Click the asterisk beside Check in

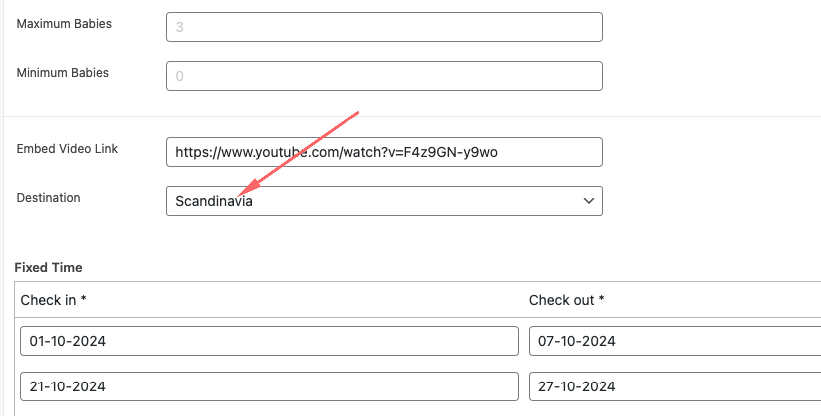click(83, 298)
